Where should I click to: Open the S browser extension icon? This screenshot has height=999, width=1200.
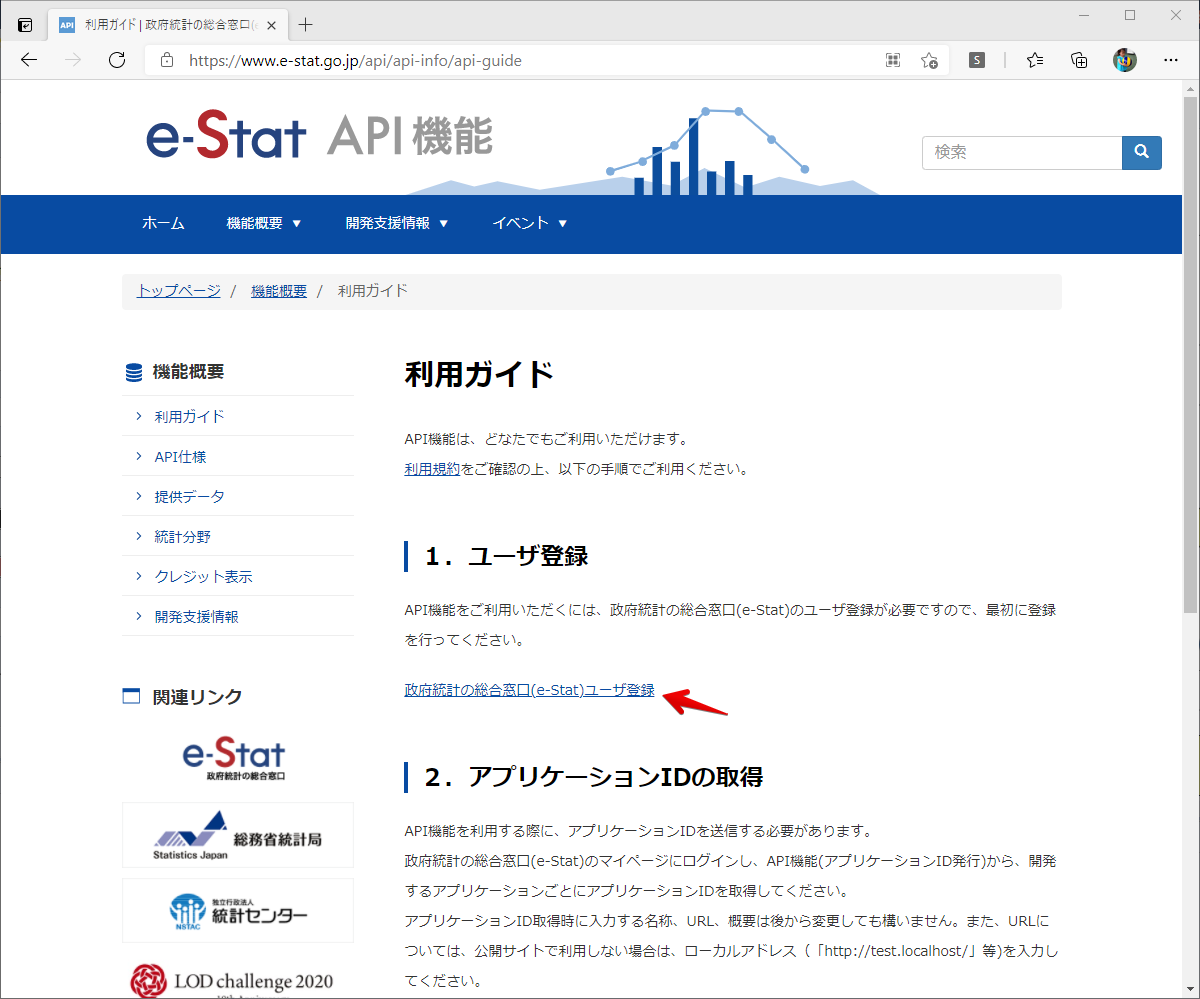[x=975, y=60]
